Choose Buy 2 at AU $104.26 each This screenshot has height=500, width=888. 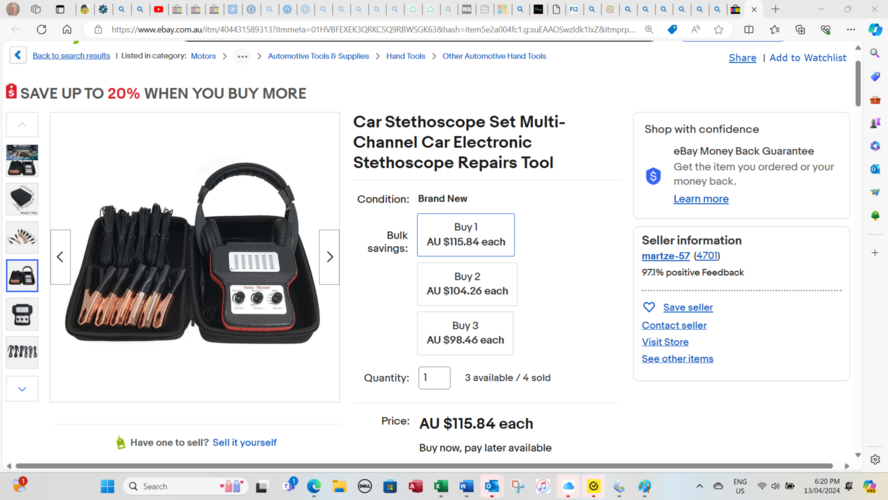click(467, 284)
